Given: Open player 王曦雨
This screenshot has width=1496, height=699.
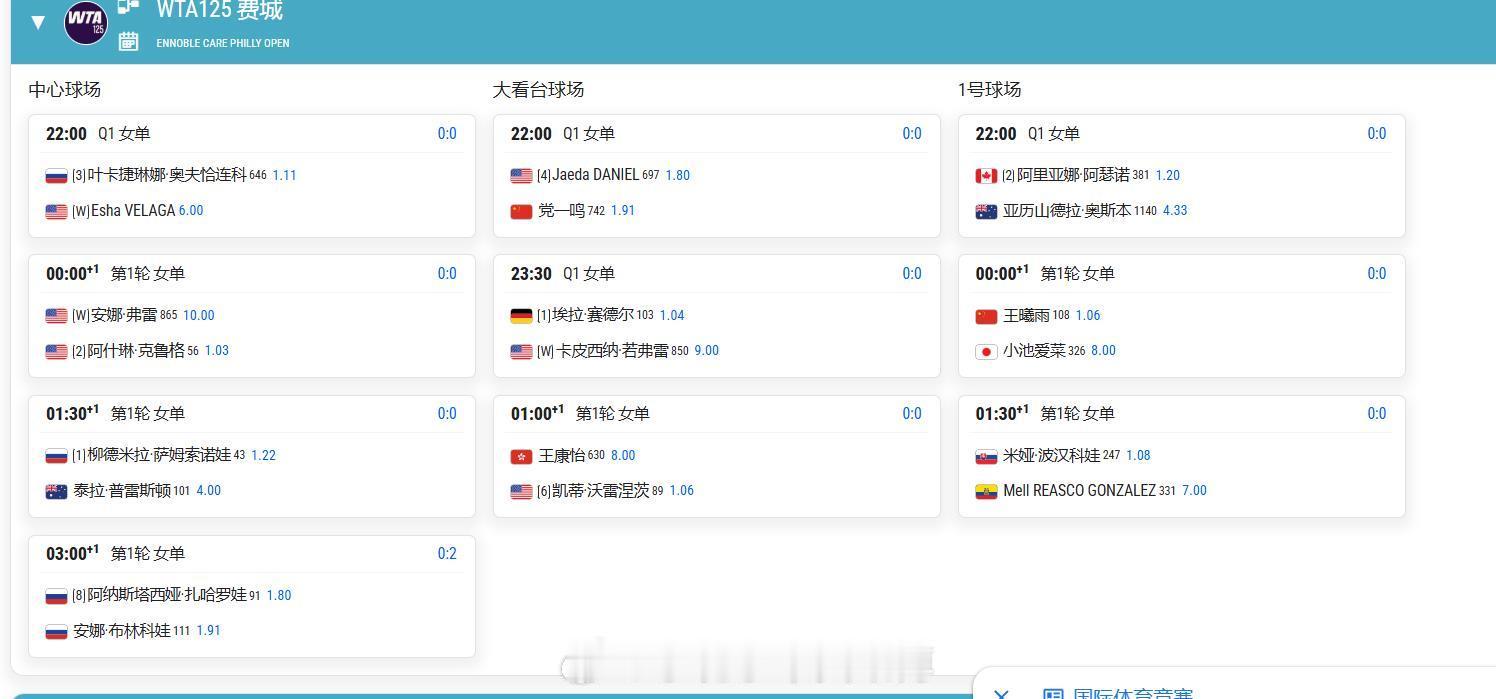Looking at the screenshot, I should tap(1026, 315).
